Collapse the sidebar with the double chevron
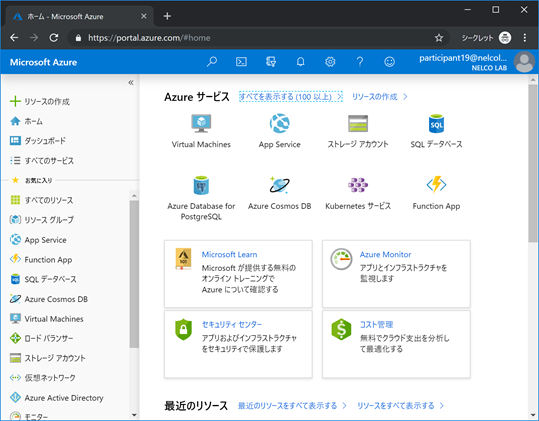The height and width of the screenshot is (421, 539). pyautogui.click(x=131, y=82)
